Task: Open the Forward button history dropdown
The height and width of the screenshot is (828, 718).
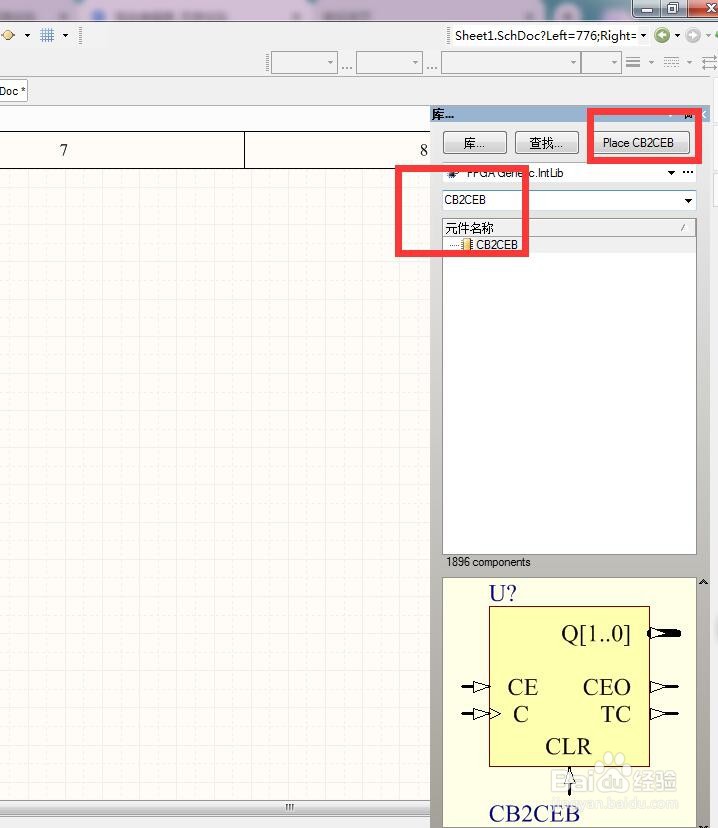Action: click(x=708, y=36)
